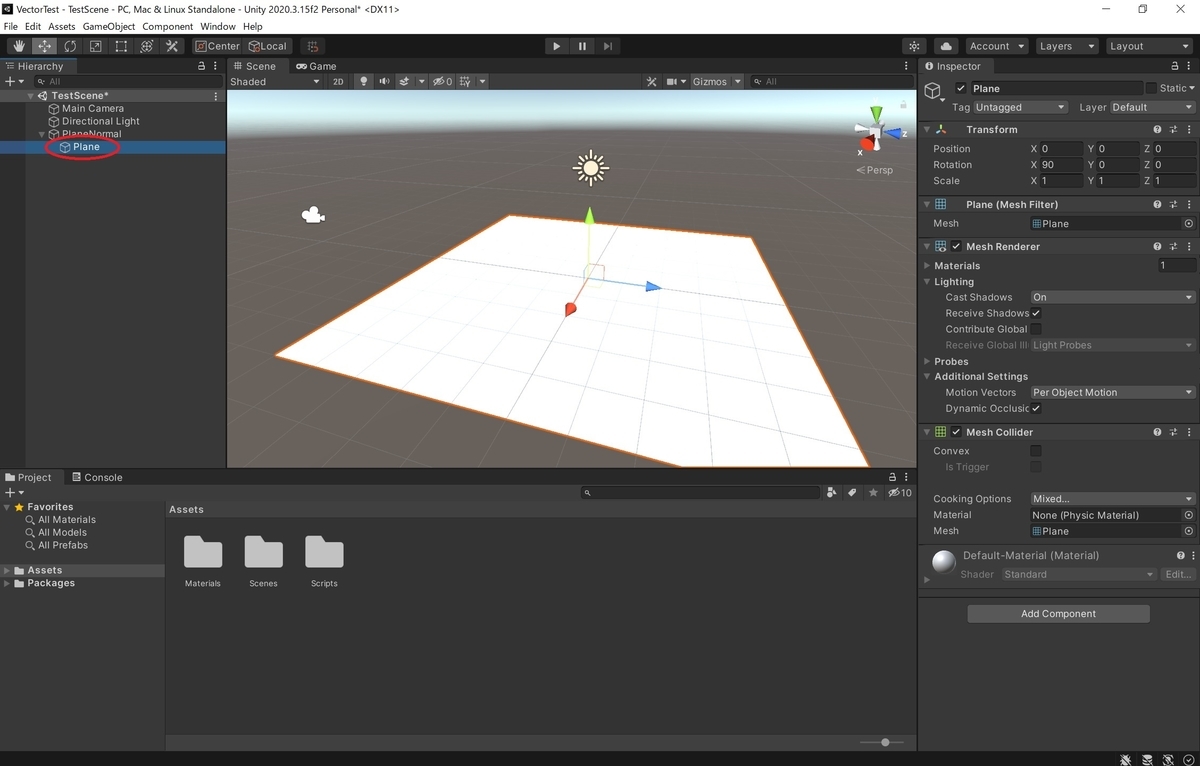The height and width of the screenshot is (766, 1200).
Task: Select Directional Light in Hierarchy
Action: pos(100,121)
